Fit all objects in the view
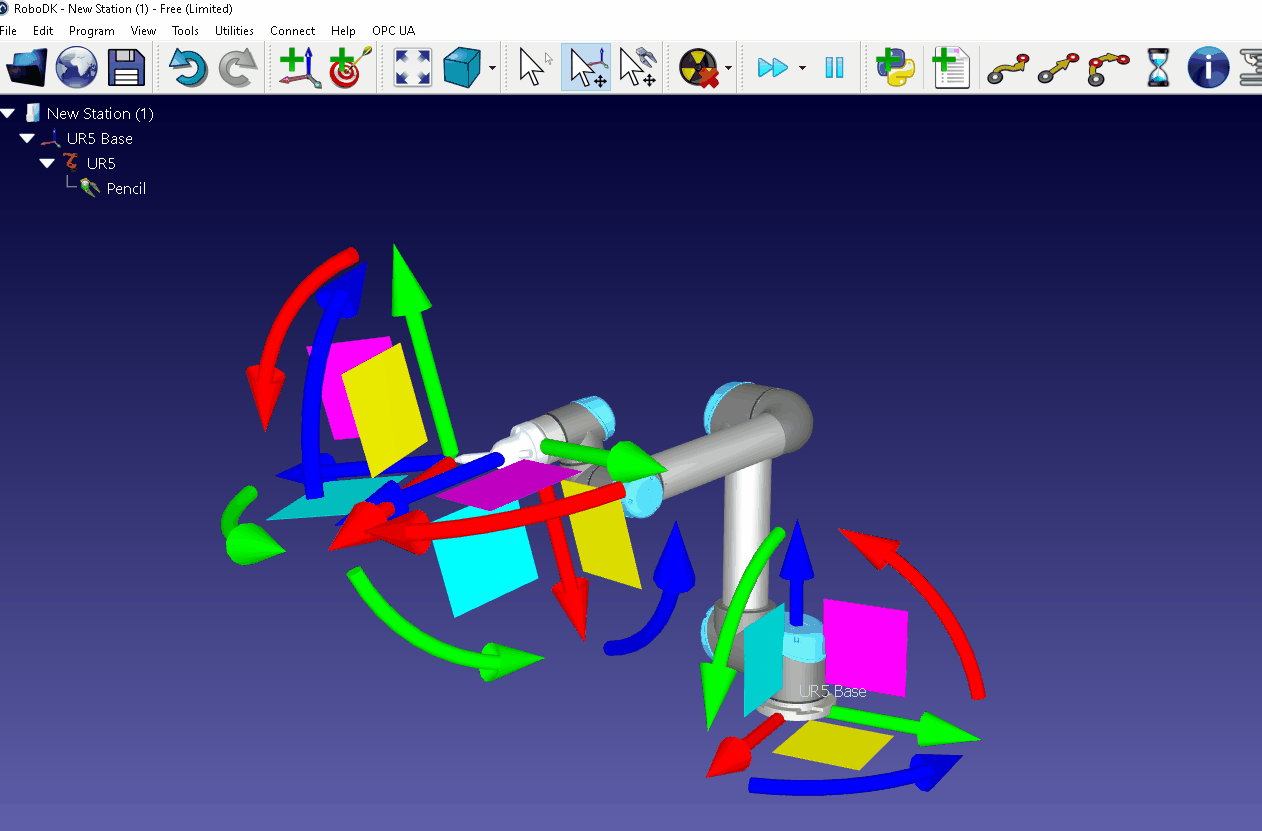 click(x=413, y=68)
